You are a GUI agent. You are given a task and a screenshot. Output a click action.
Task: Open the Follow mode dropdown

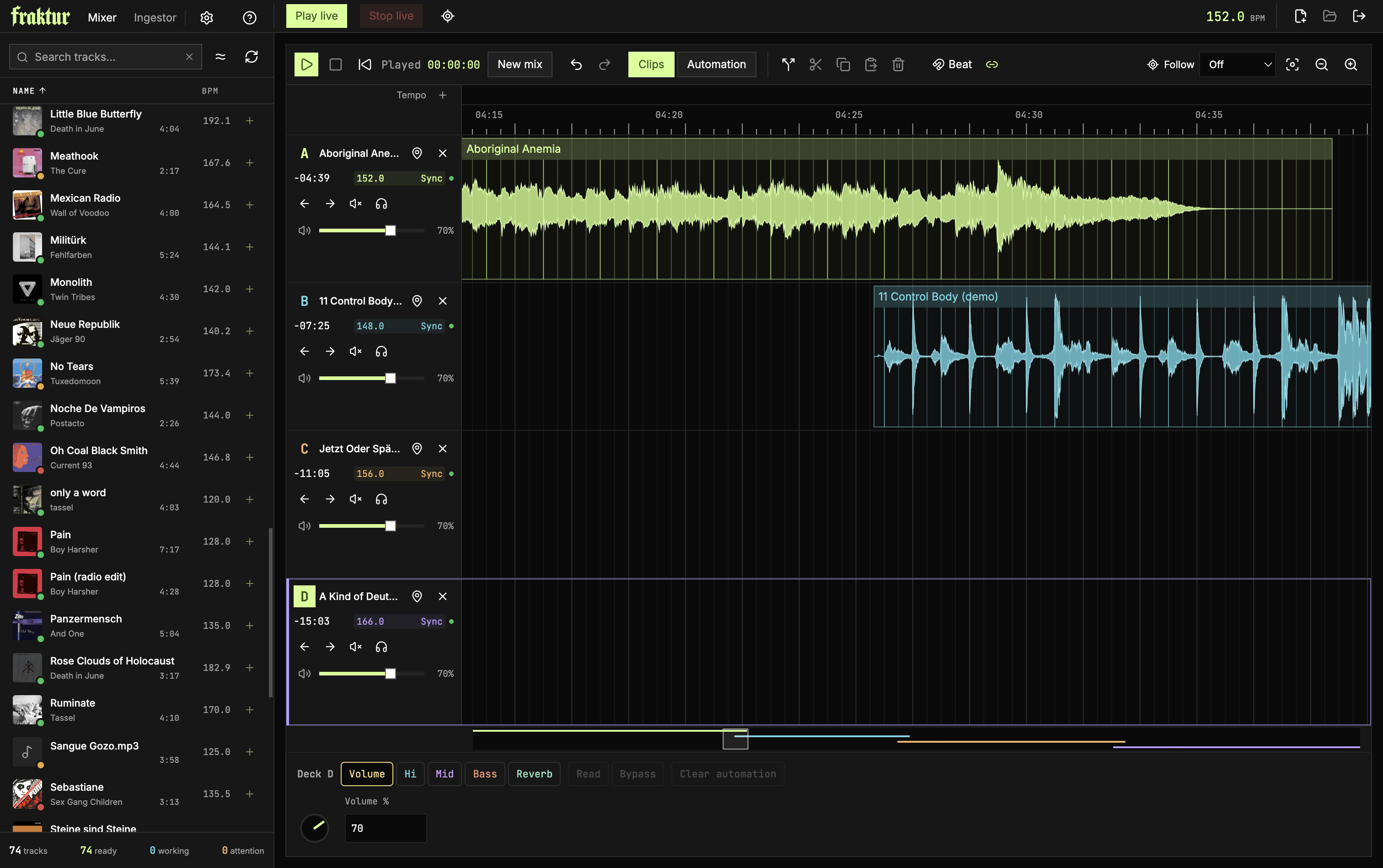pyautogui.click(x=1238, y=64)
